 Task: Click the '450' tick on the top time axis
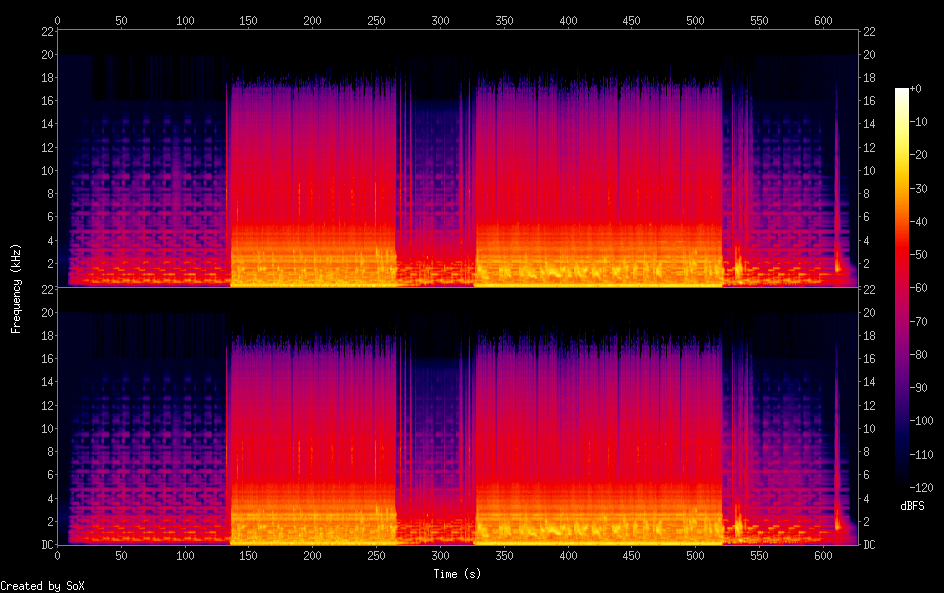tap(632, 20)
